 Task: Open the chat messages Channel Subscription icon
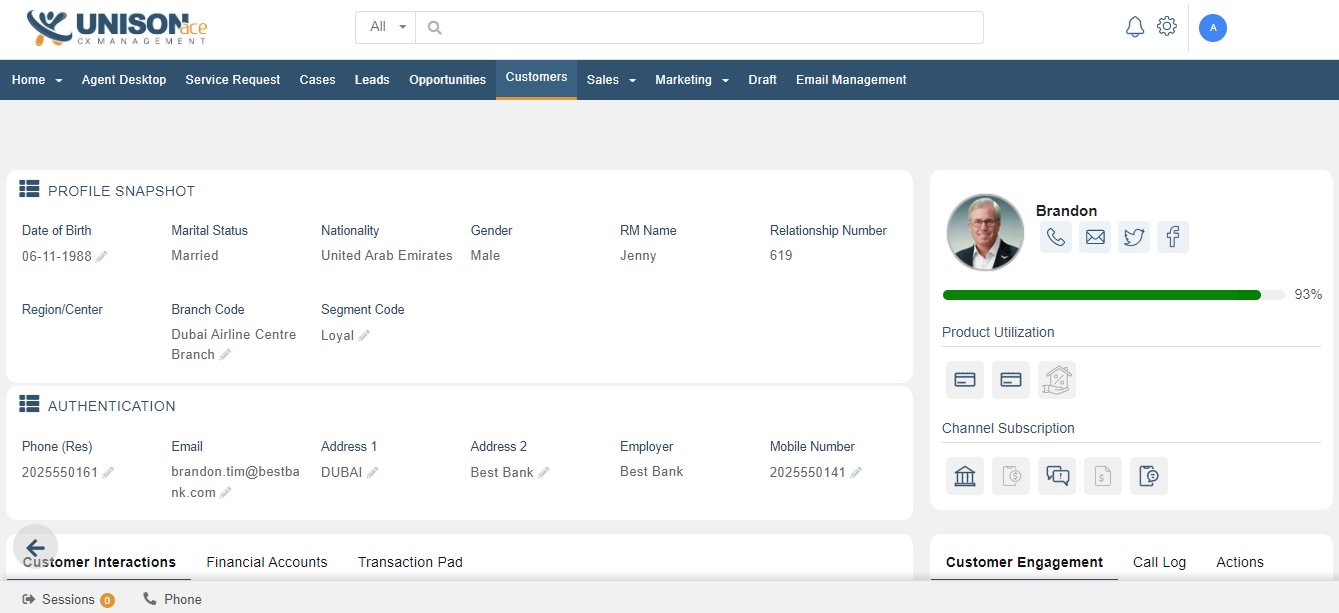coord(1056,475)
